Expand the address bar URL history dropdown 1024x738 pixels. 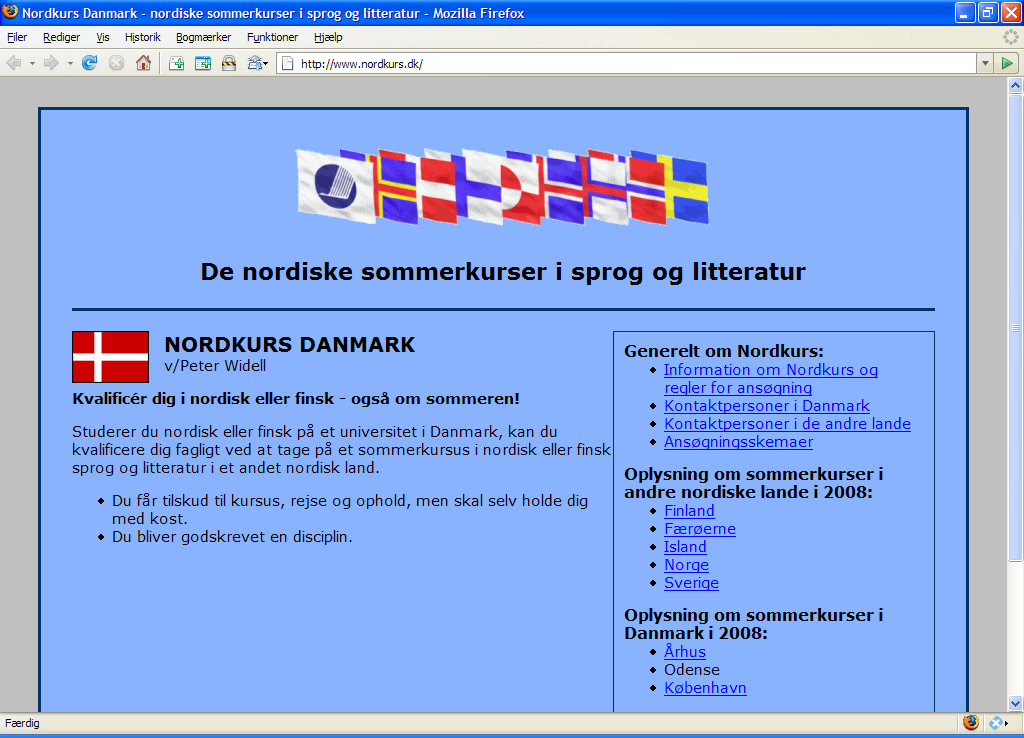pyautogui.click(x=985, y=63)
